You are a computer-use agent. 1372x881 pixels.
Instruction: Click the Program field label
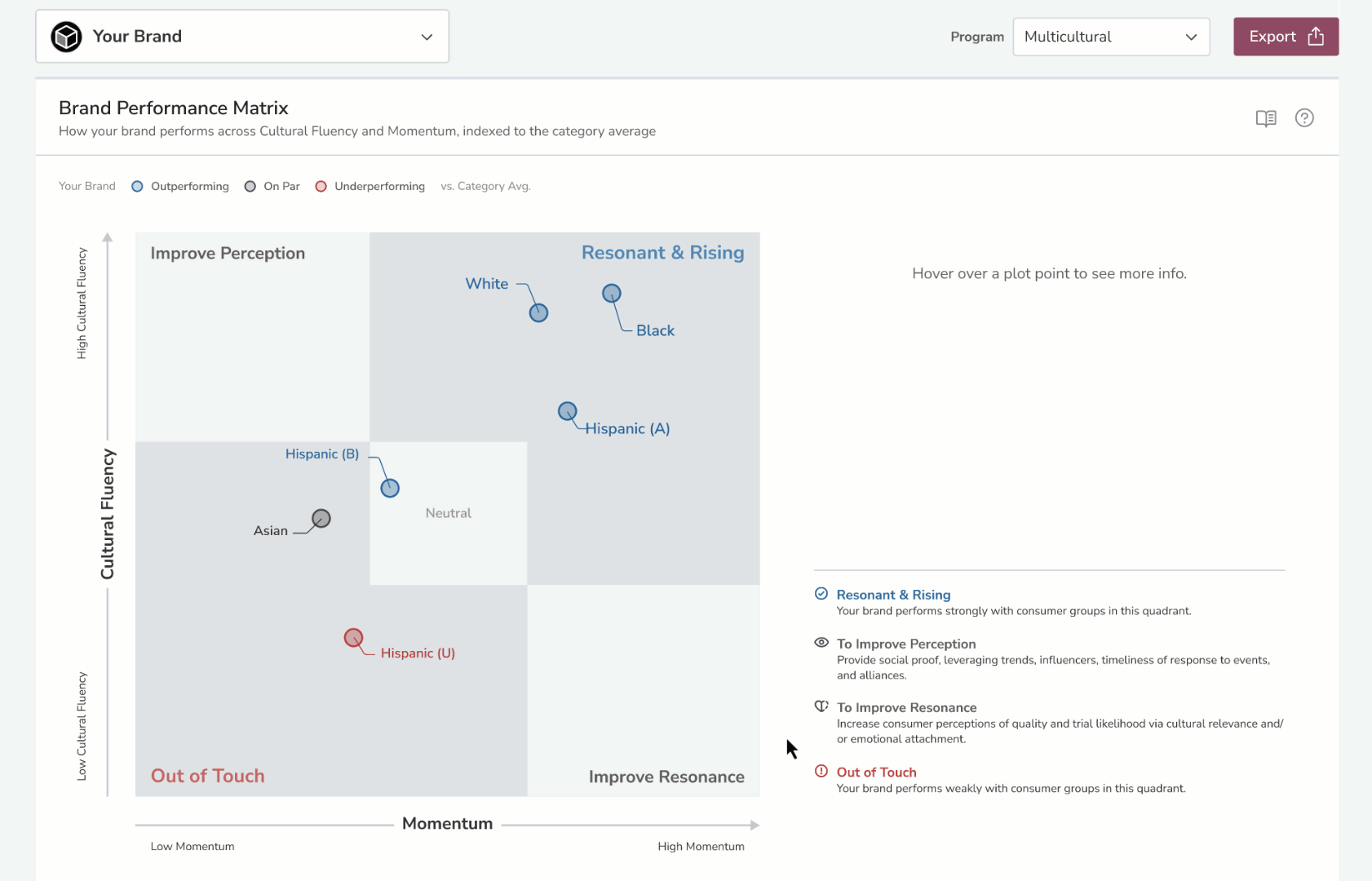click(x=977, y=37)
